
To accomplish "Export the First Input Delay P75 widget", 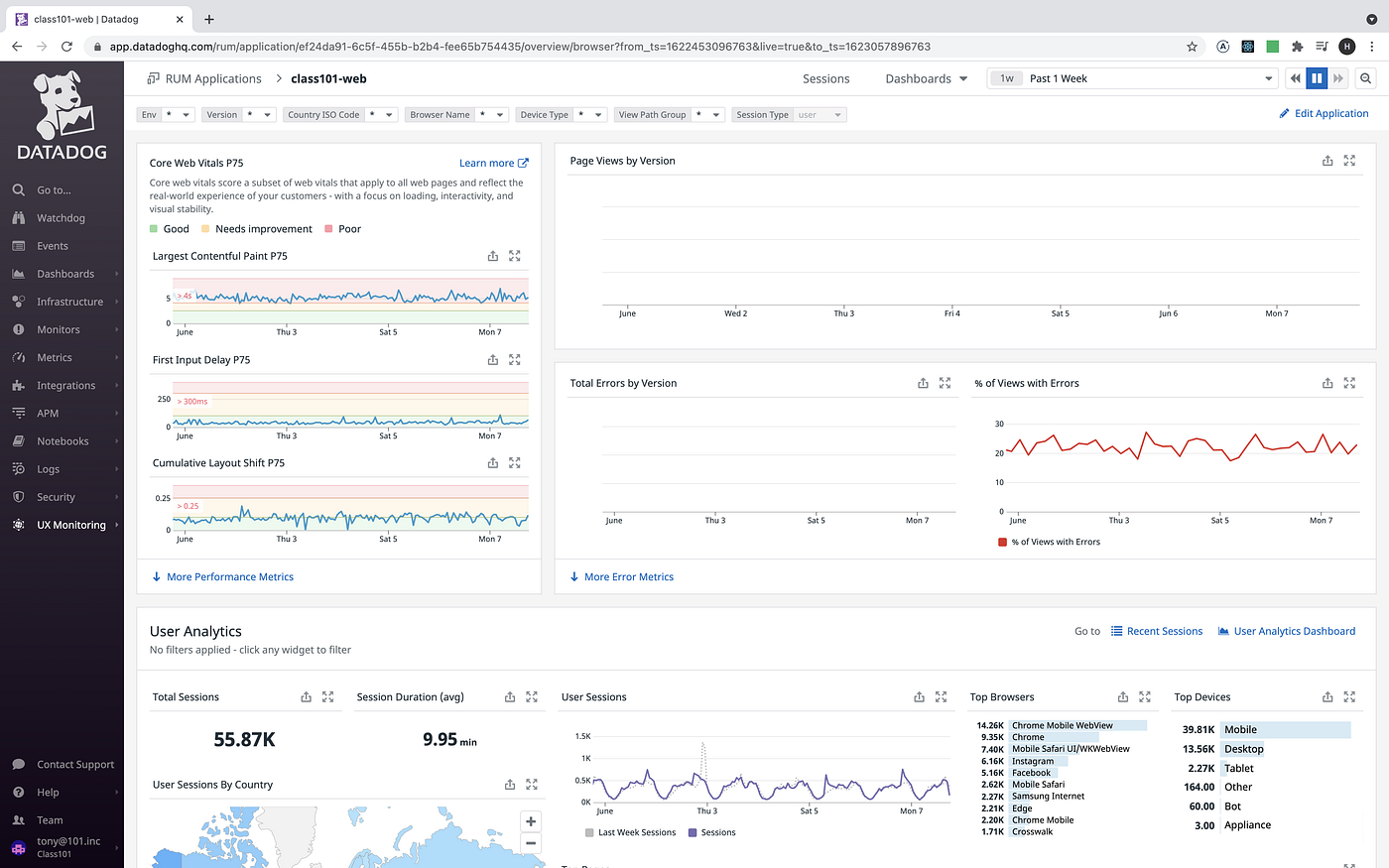I will click(493, 360).
